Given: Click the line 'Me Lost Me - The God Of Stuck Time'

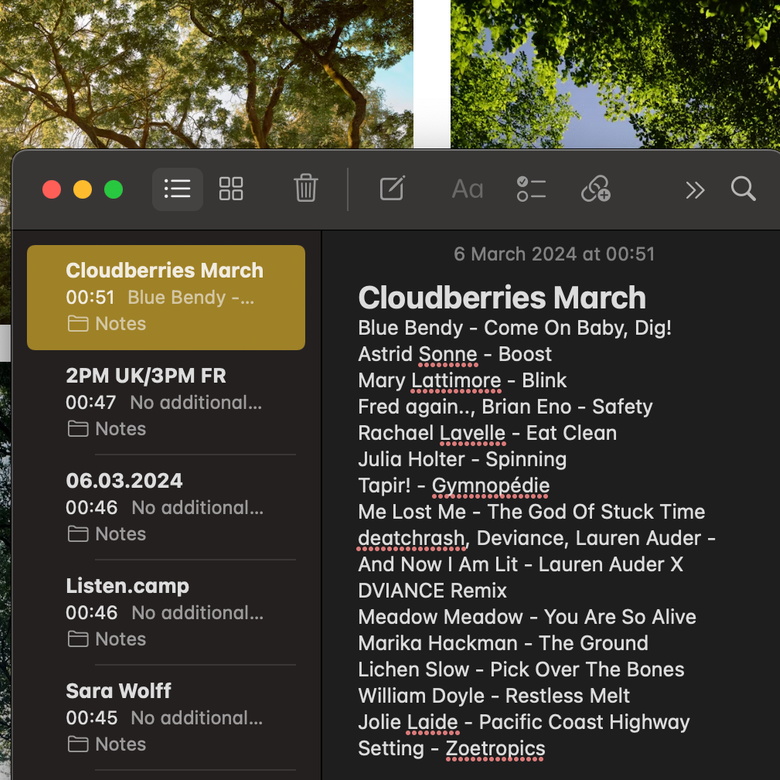Looking at the screenshot, I should (531, 512).
